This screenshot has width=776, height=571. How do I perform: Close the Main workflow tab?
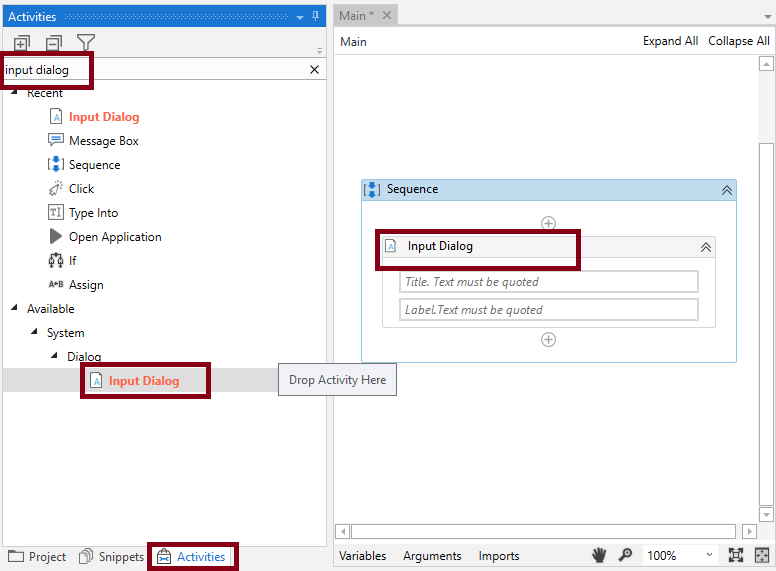point(387,15)
